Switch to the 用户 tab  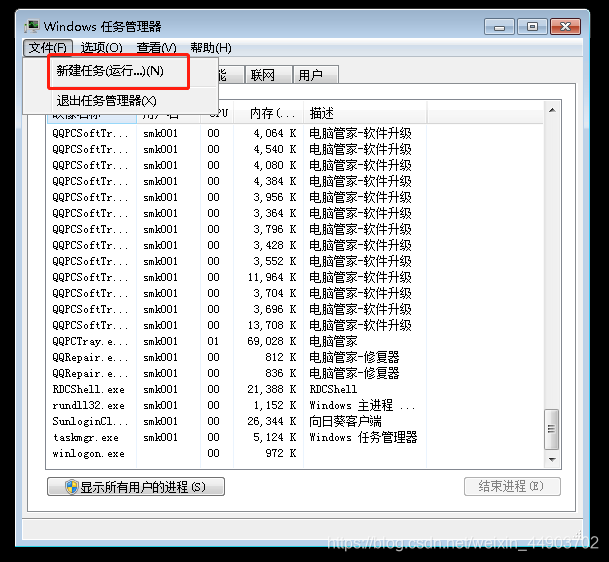tap(315, 75)
